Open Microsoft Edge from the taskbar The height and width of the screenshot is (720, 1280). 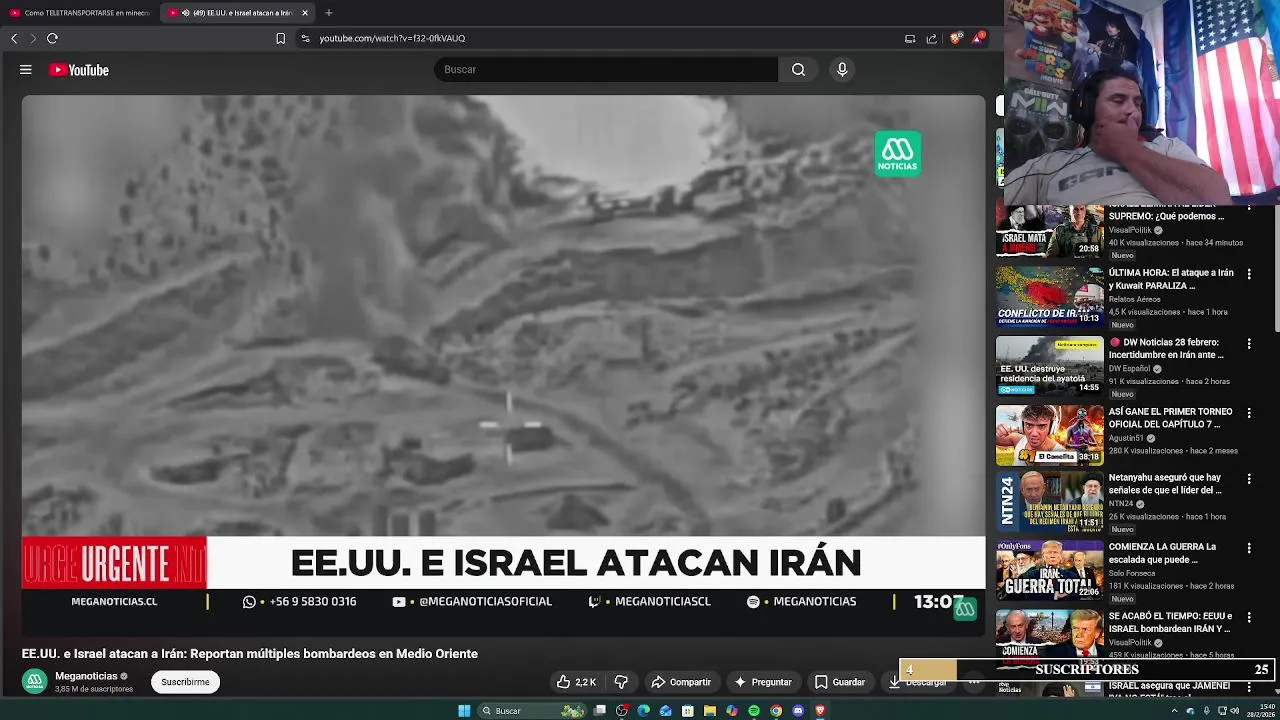[x=643, y=711]
